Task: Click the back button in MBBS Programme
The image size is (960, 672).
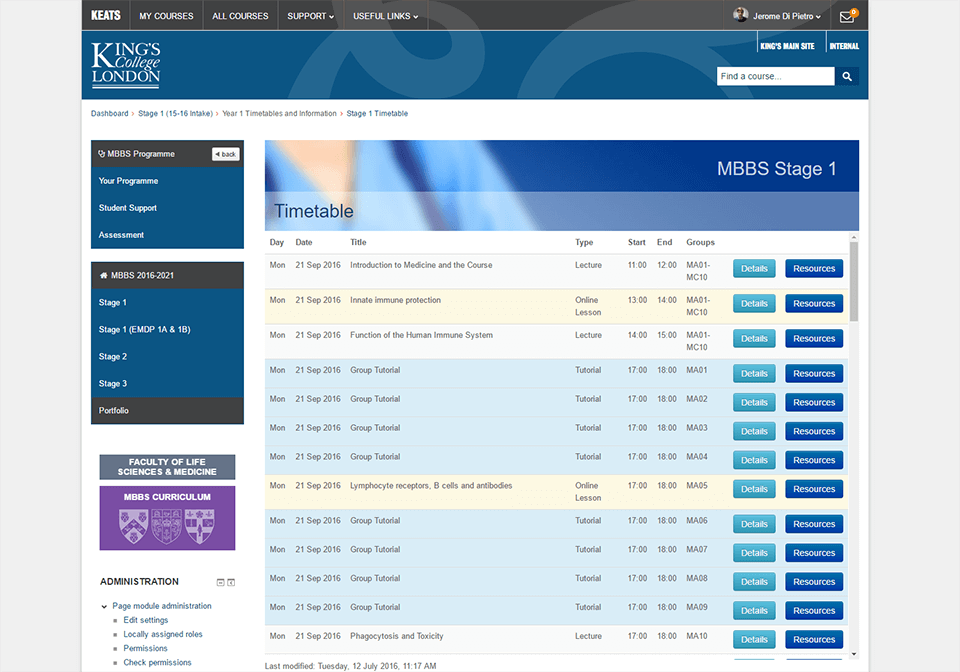Action: (225, 154)
